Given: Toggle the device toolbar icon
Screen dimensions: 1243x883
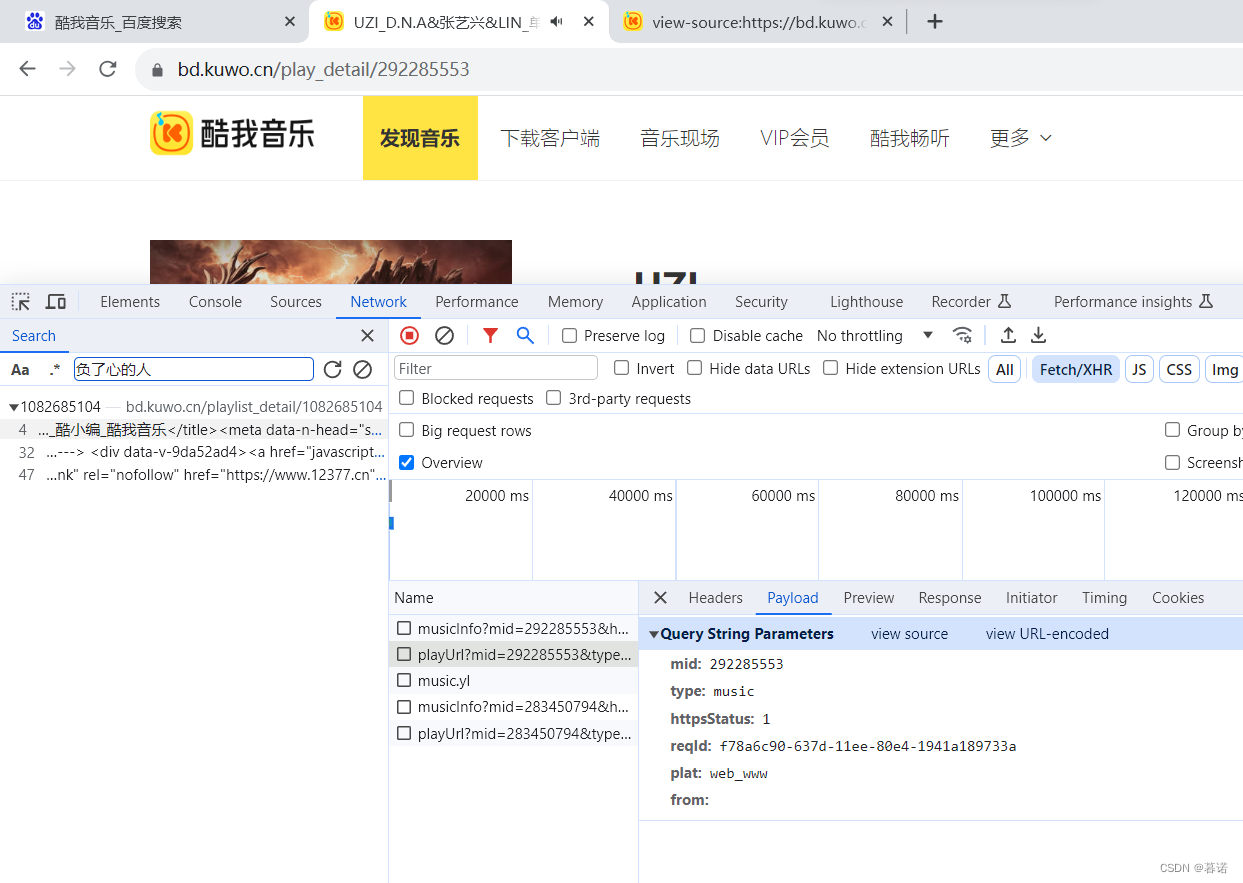Looking at the screenshot, I should point(56,302).
